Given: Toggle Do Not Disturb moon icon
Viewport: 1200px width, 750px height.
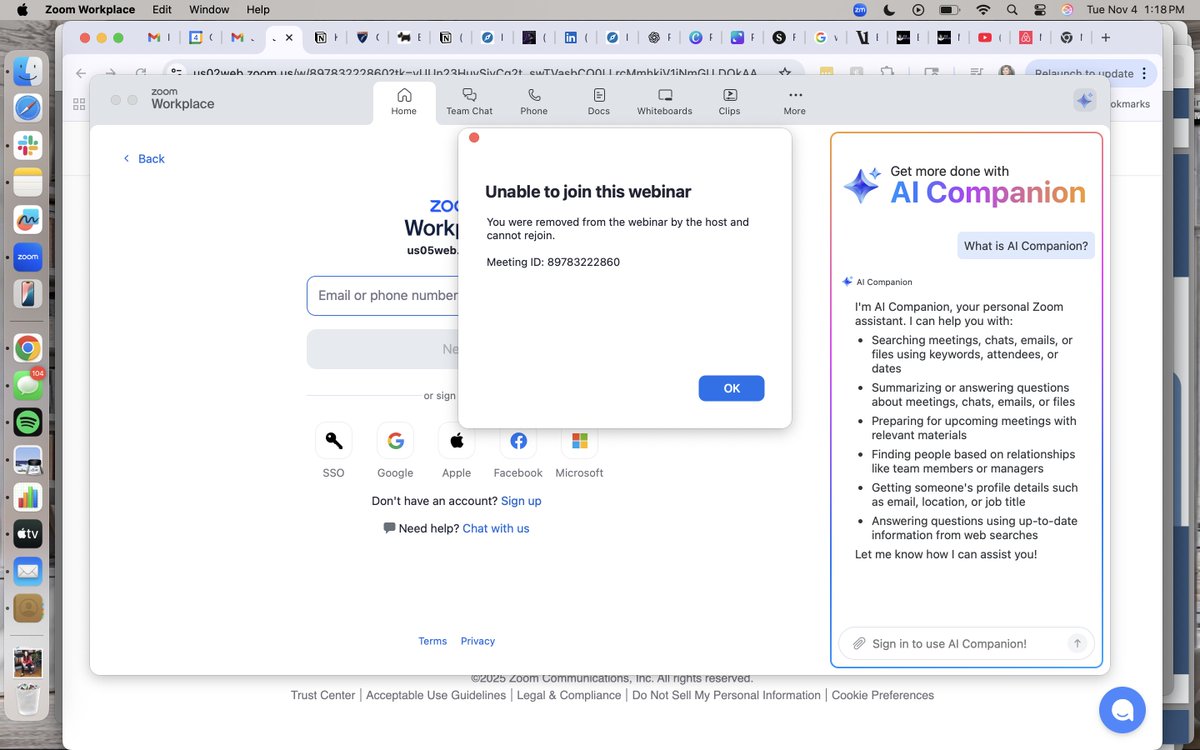Looking at the screenshot, I should click(x=890, y=9).
